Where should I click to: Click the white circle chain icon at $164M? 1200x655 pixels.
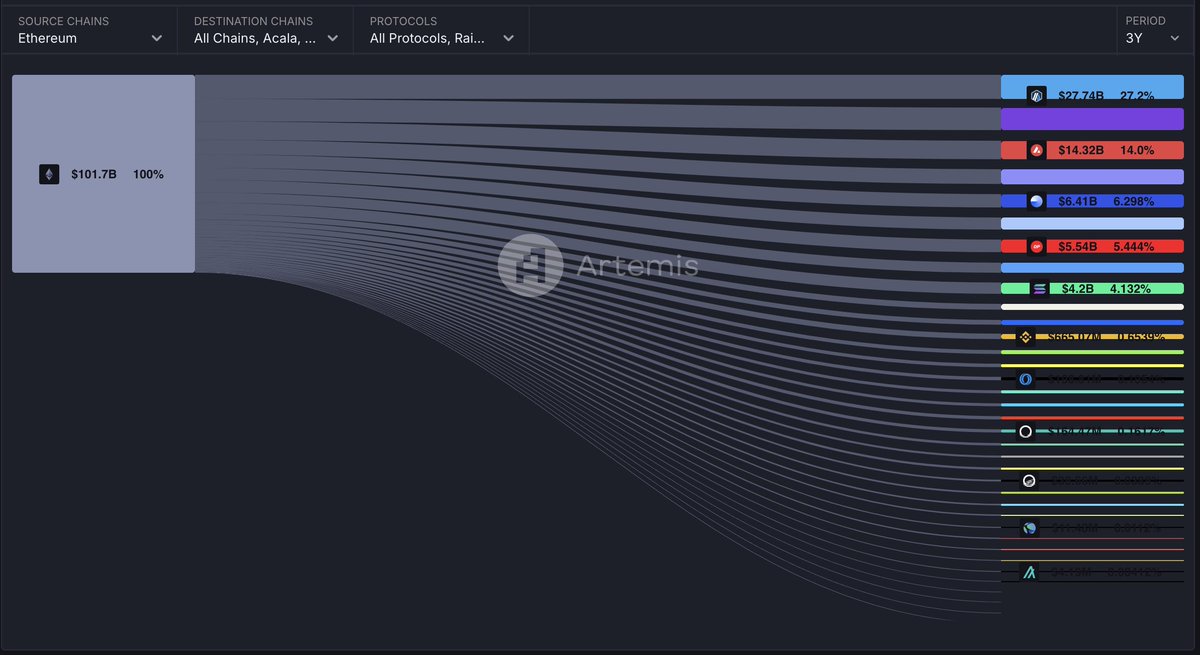pos(1025,431)
